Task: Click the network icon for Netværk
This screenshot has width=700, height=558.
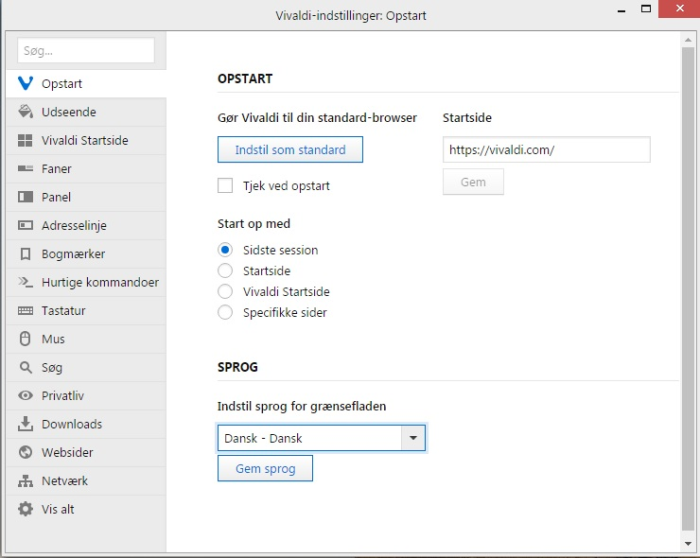Action: point(25,481)
